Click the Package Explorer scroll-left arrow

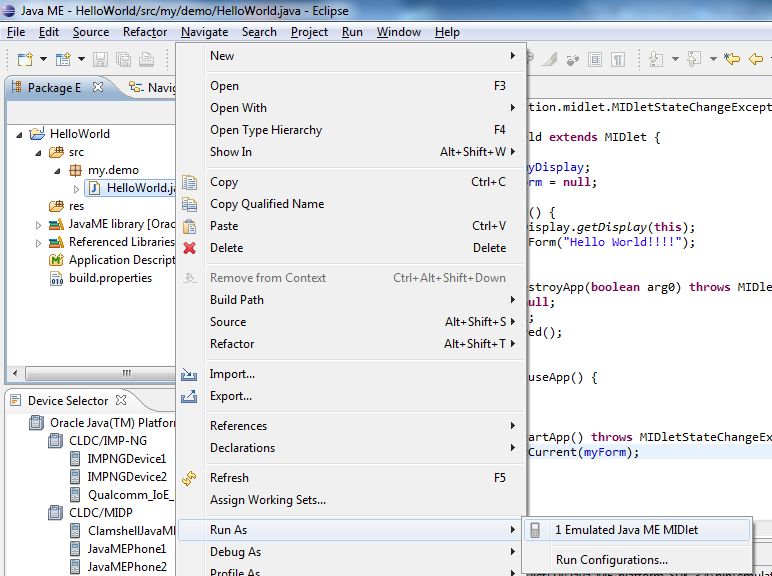coord(15,373)
